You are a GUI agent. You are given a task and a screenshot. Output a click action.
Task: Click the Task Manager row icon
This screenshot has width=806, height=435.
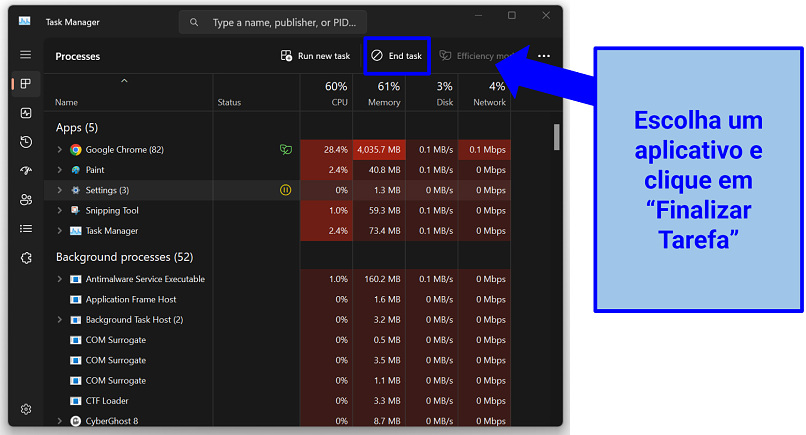tap(76, 231)
